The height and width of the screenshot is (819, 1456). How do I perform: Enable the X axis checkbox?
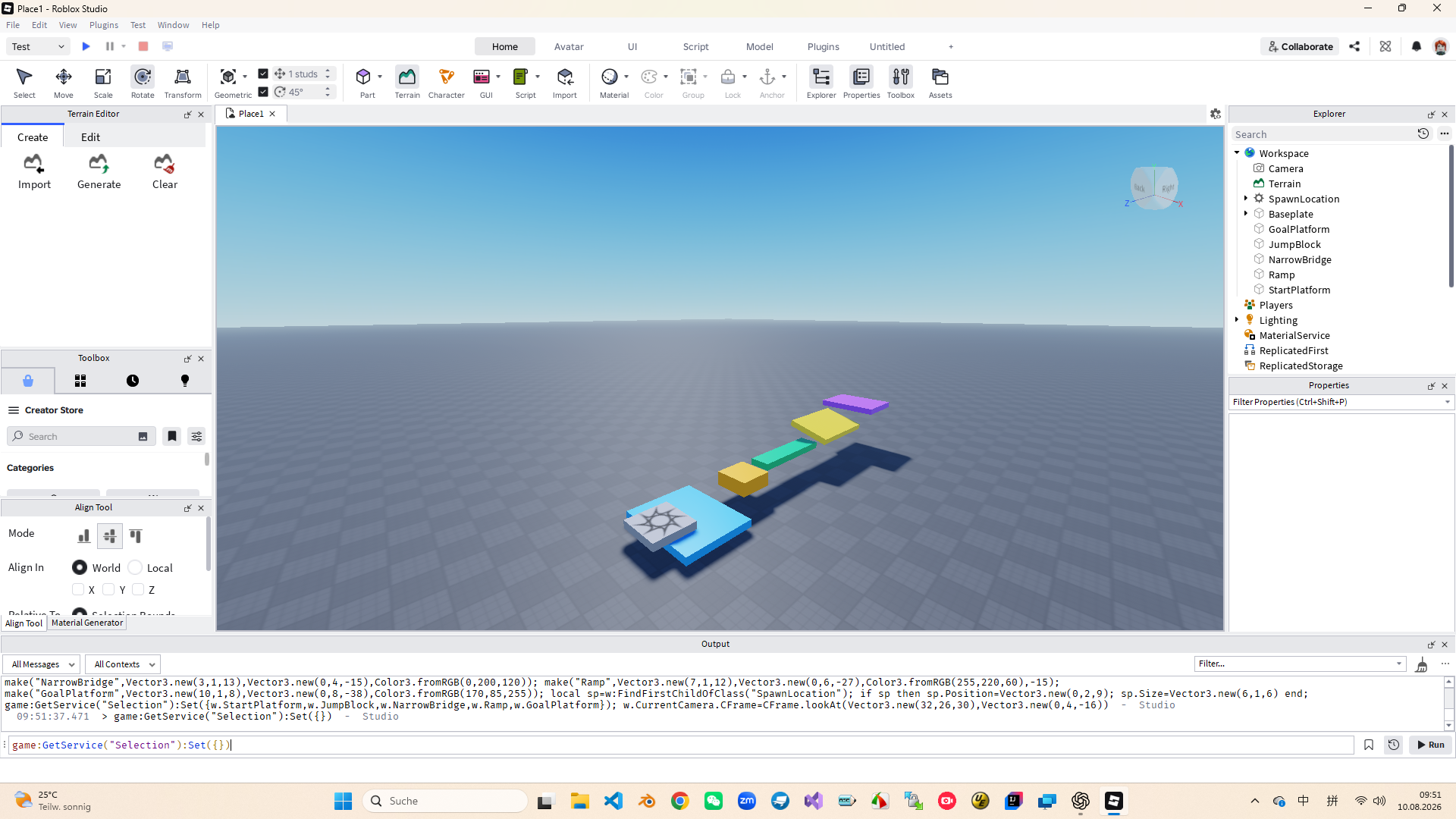point(78,589)
